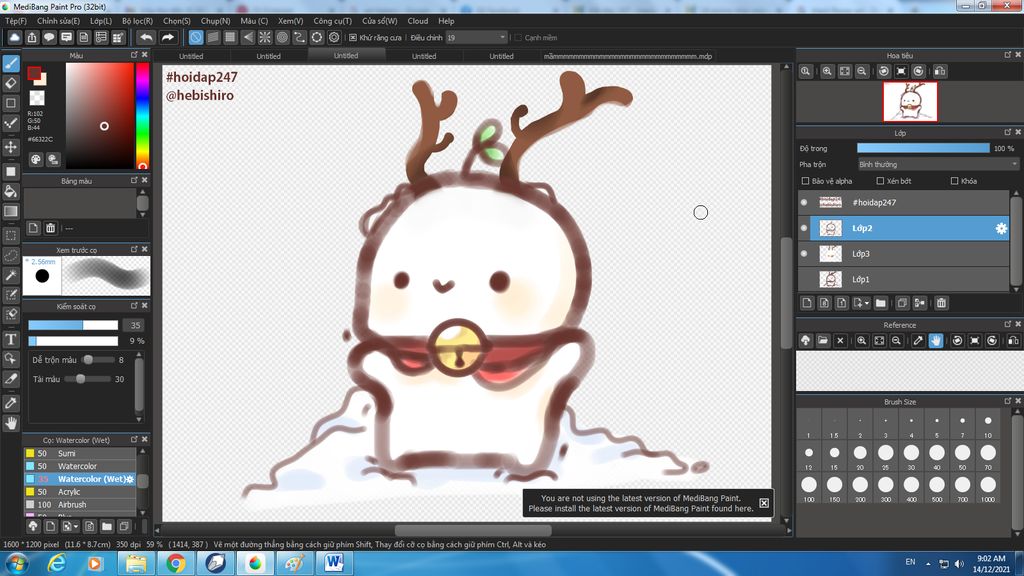
Task: Delete layer with the trash icon in Lớp panel
Action: coord(941,303)
